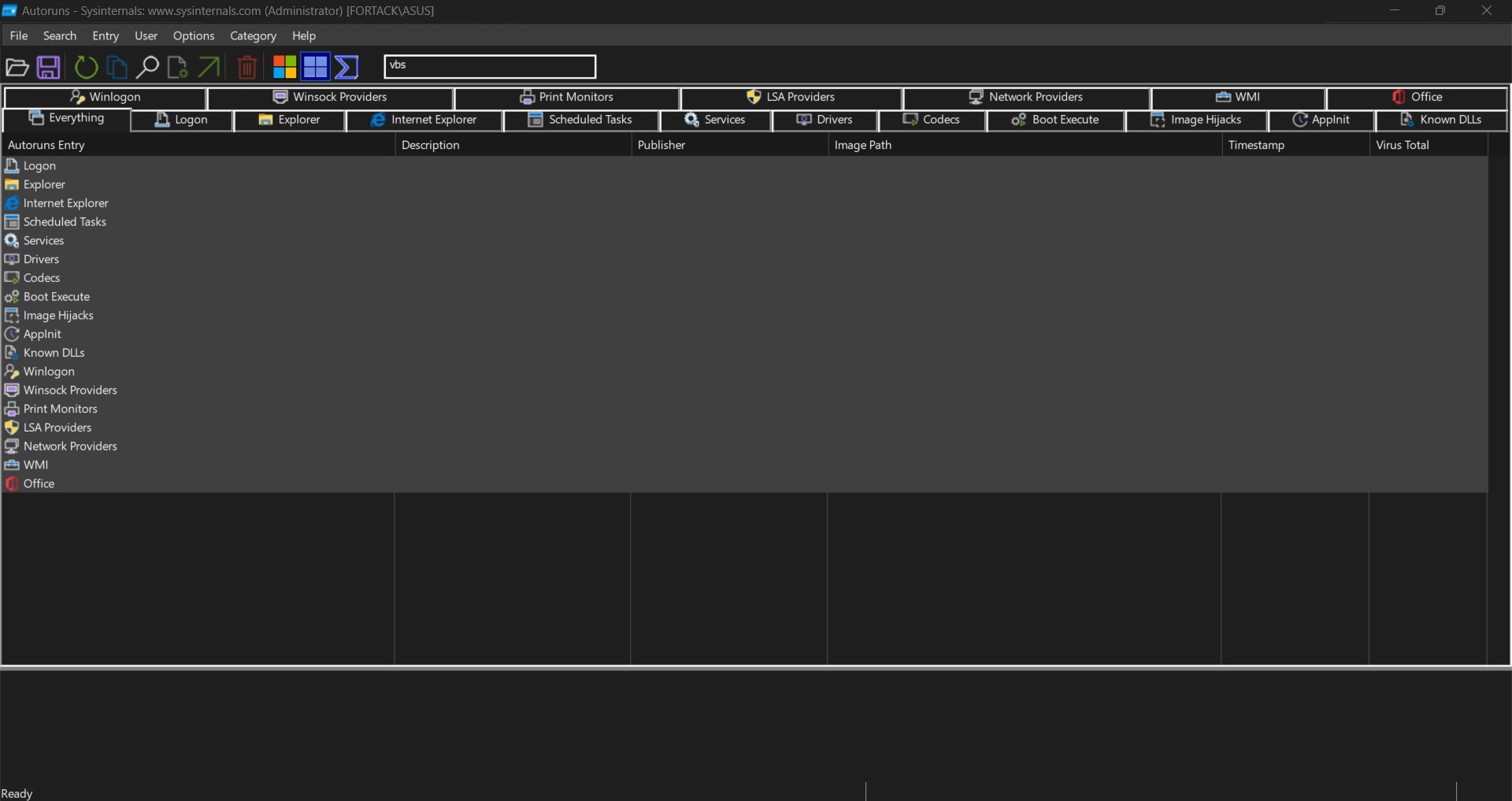Open the Help menu
This screenshot has height=801, width=1512.
[304, 35]
